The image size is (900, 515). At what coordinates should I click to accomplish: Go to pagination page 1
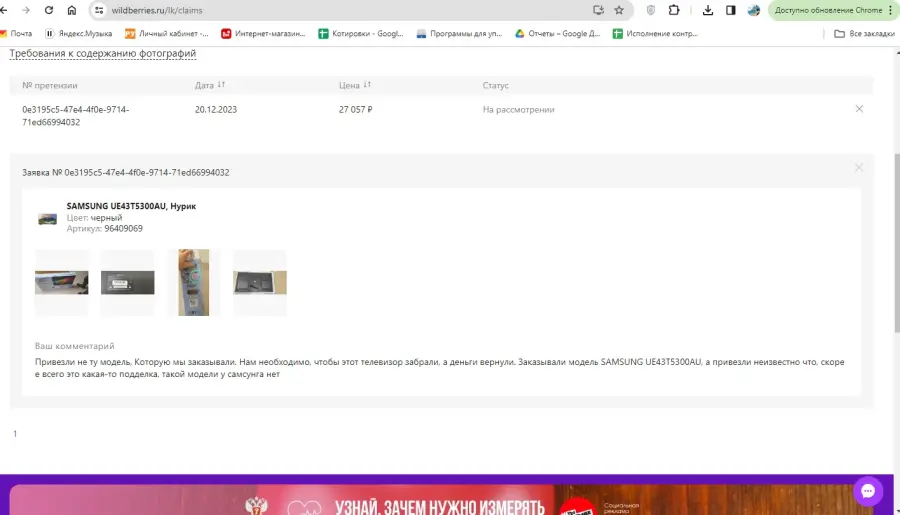coord(15,433)
